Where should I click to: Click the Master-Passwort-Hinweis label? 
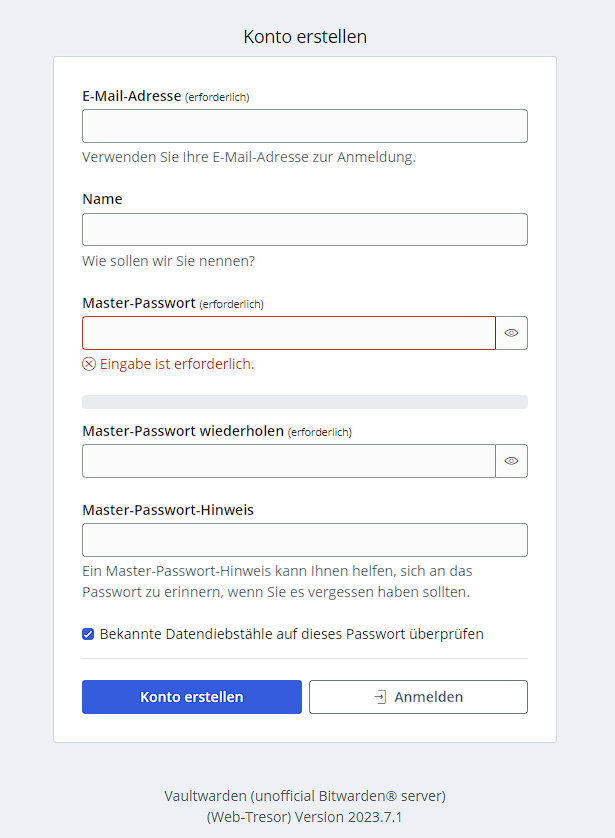pos(168,510)
